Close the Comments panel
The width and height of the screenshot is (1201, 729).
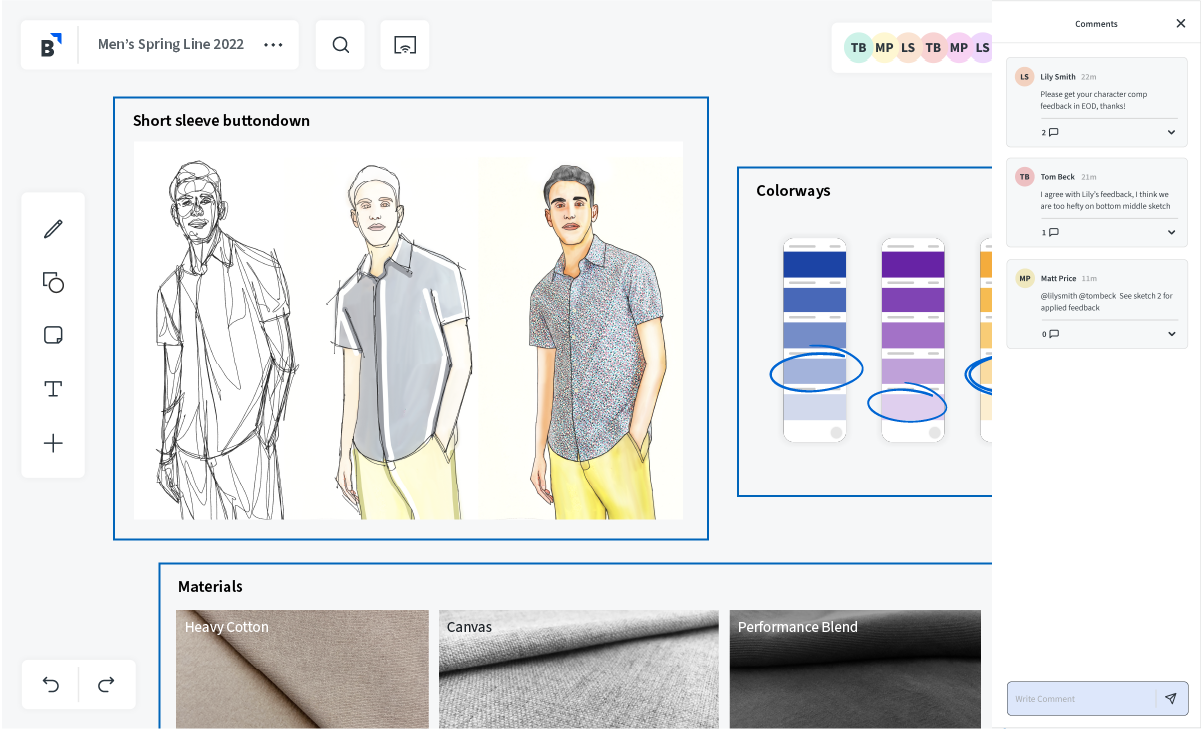coord(1180,23)
